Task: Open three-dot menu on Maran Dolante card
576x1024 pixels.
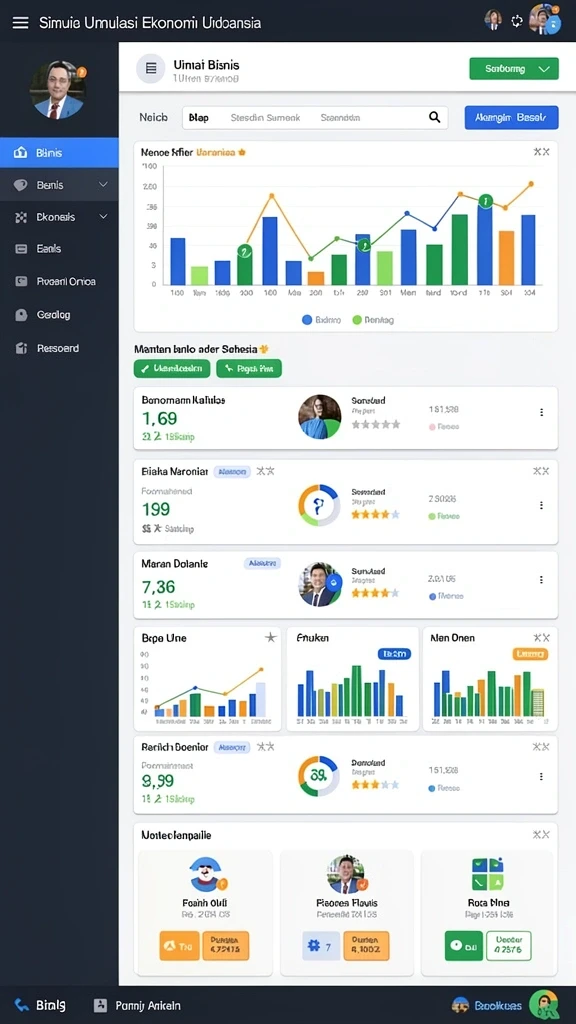Action: click(541, 579)
